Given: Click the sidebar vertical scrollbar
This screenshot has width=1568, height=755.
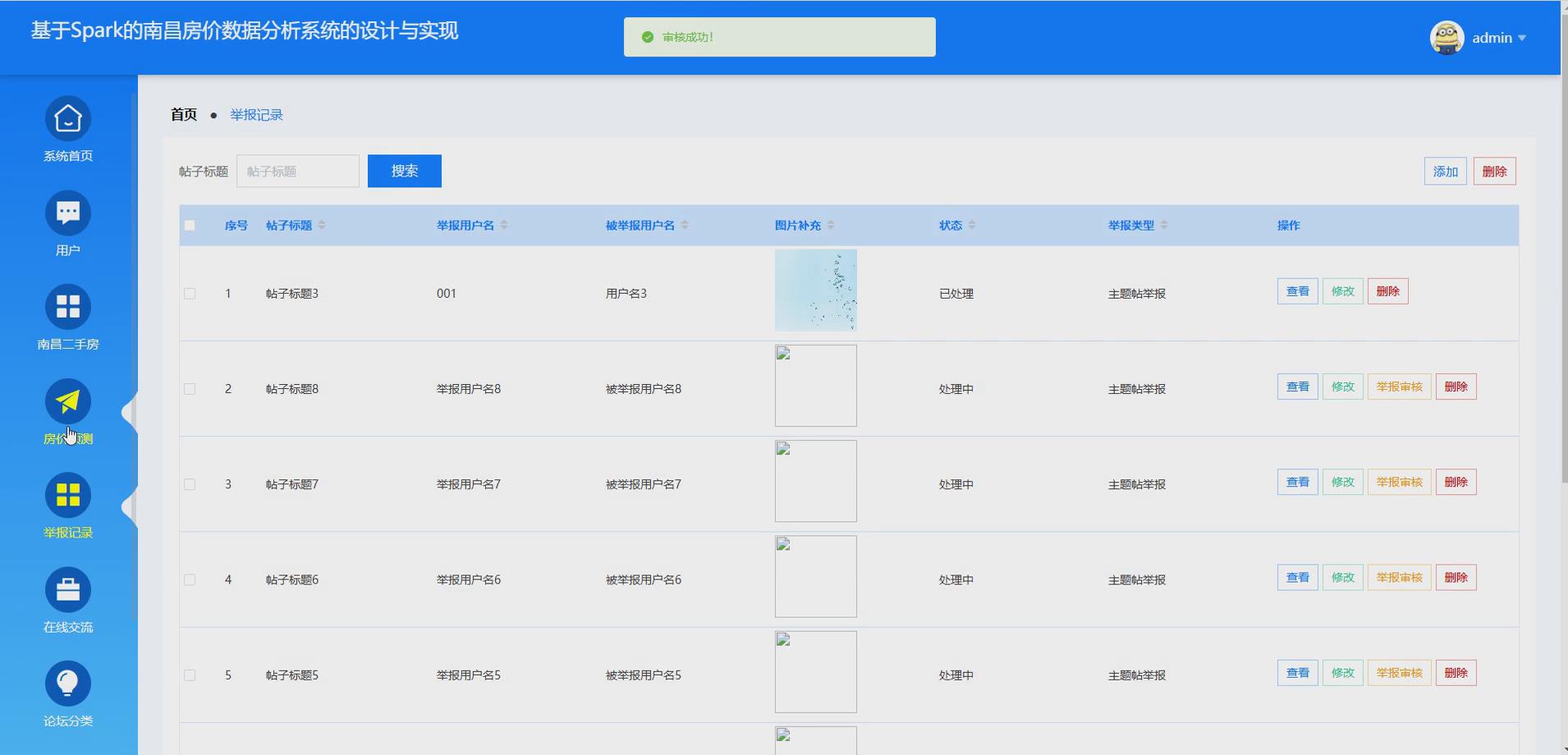Looking at the screenshot, I should point(134,357).
